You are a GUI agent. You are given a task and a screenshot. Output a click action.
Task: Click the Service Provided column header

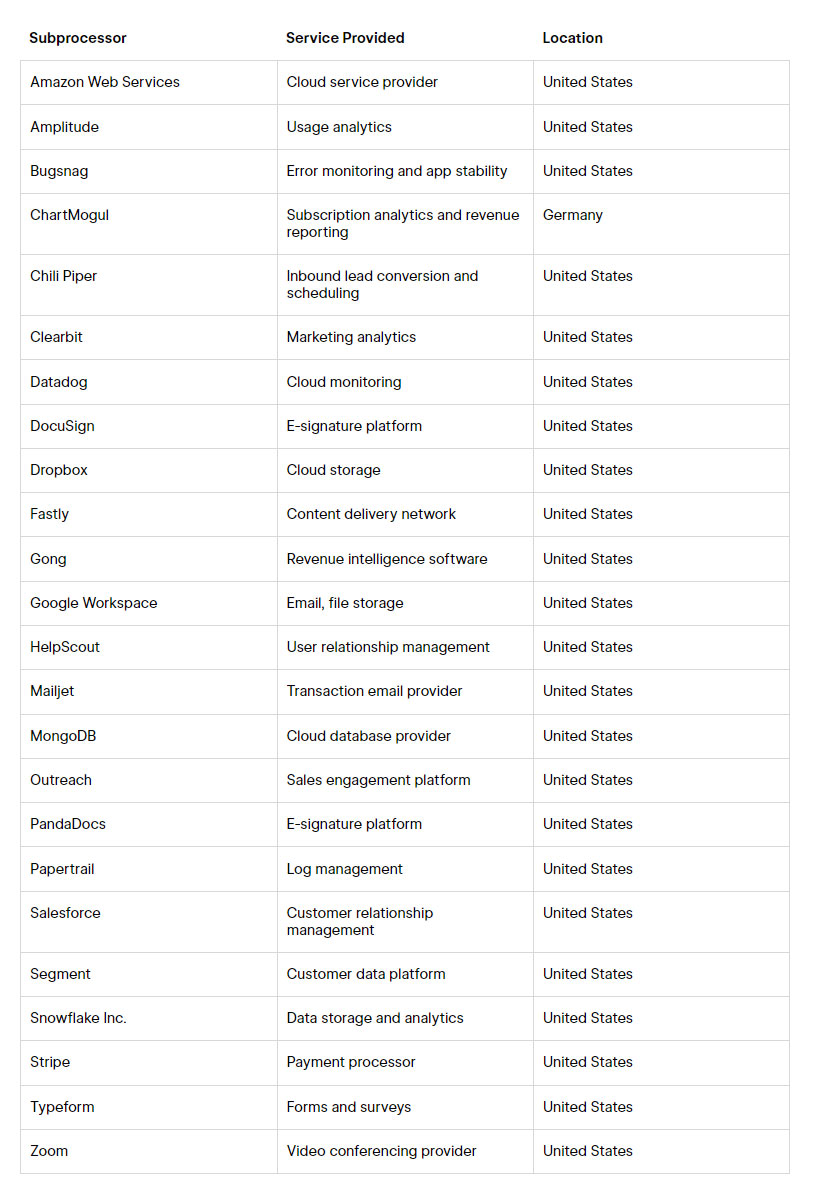[345, 38]
